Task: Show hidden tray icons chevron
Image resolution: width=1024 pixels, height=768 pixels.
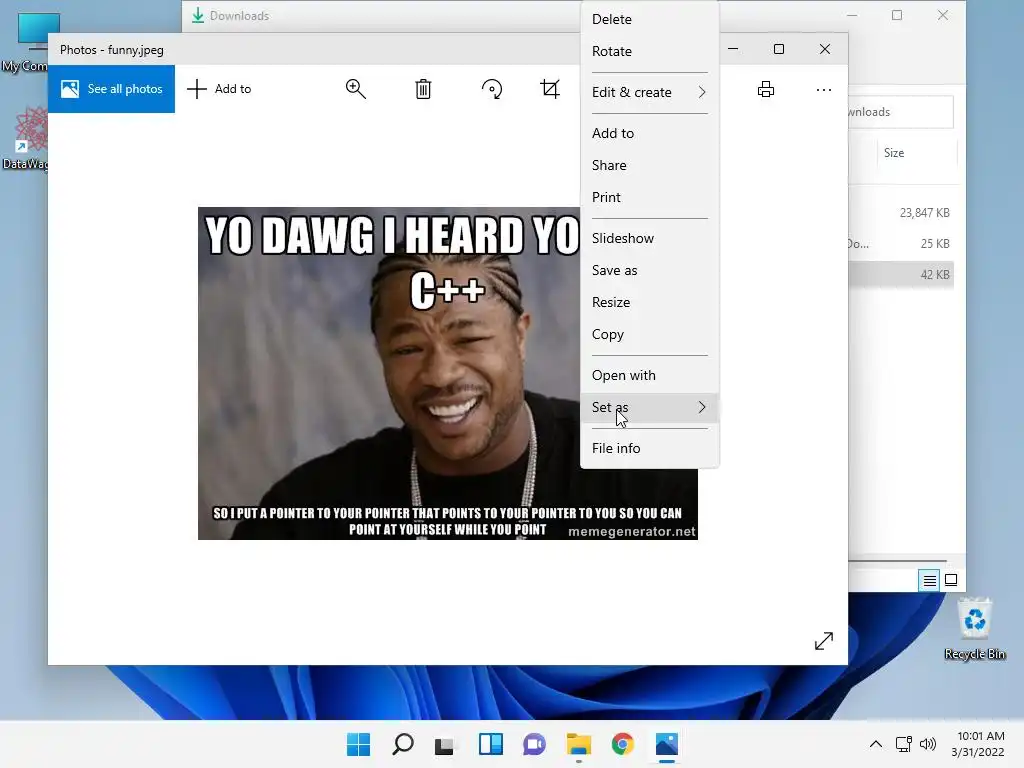Action: 876,744
